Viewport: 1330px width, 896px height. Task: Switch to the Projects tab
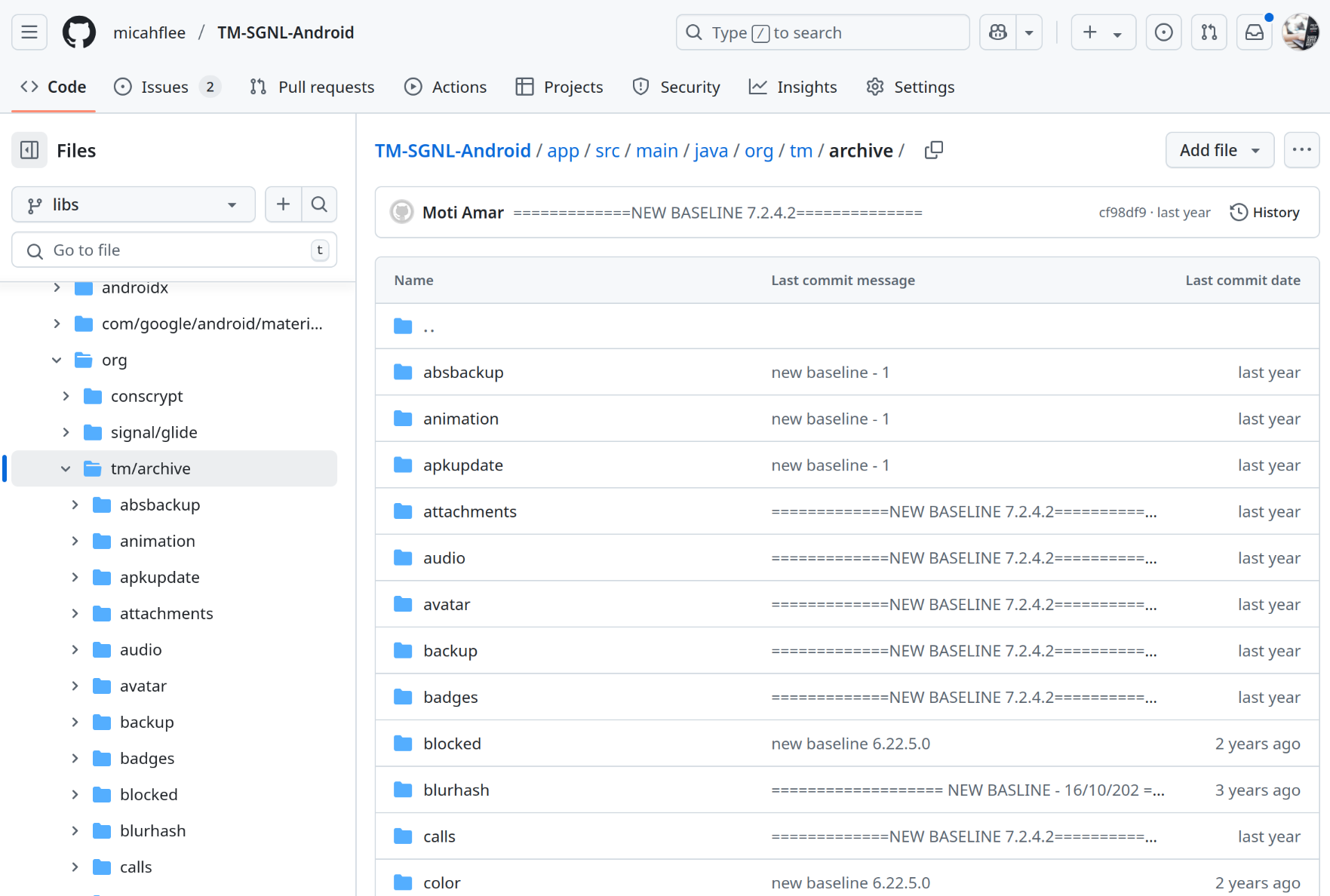tap(559, 87)
